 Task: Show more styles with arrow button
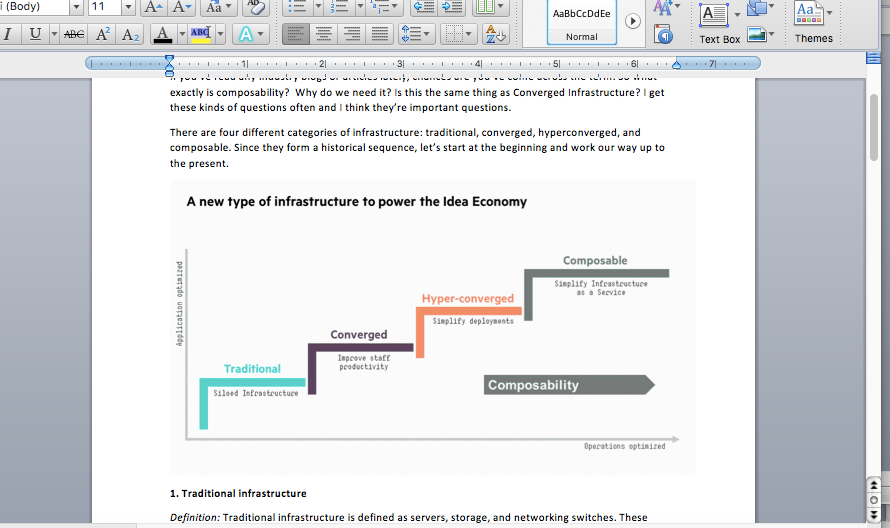[x=632, y=21]
